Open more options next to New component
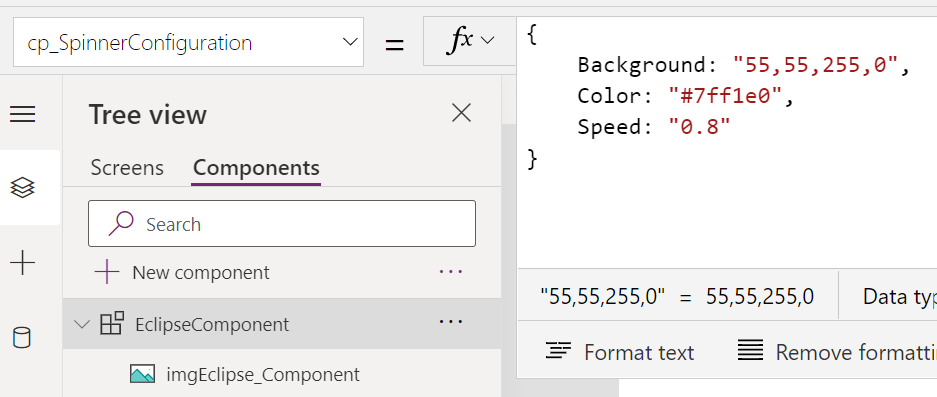 click(451, 271)
